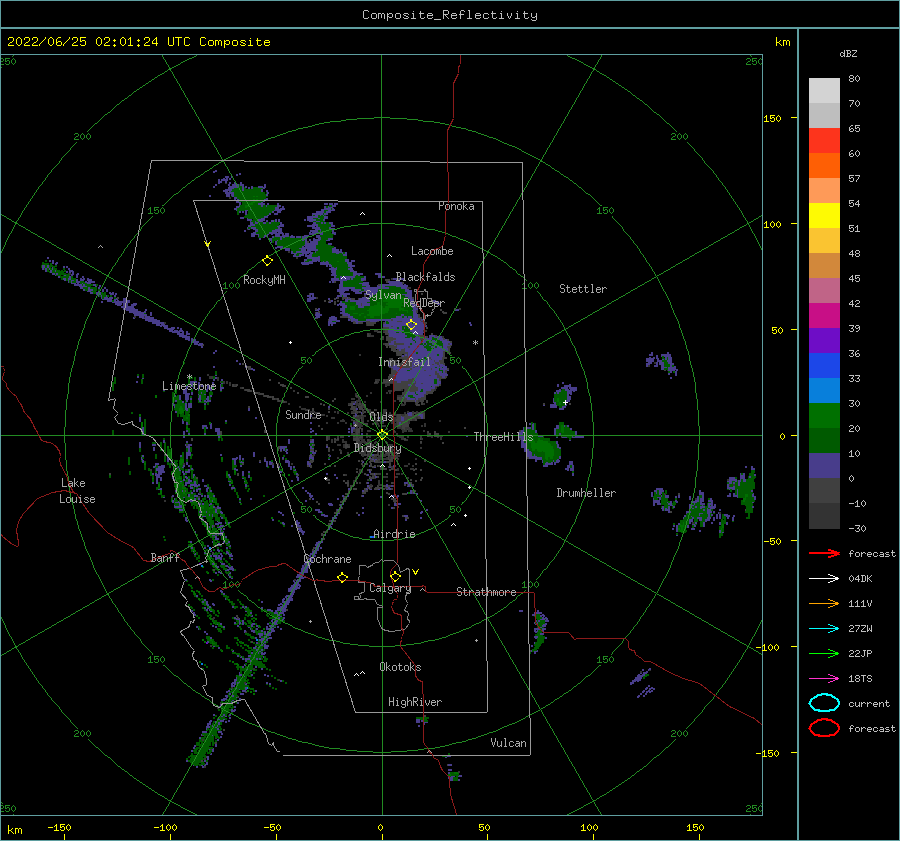Click the Stettler city label
The image size is (900, 841).
click(x=583, y=289)
